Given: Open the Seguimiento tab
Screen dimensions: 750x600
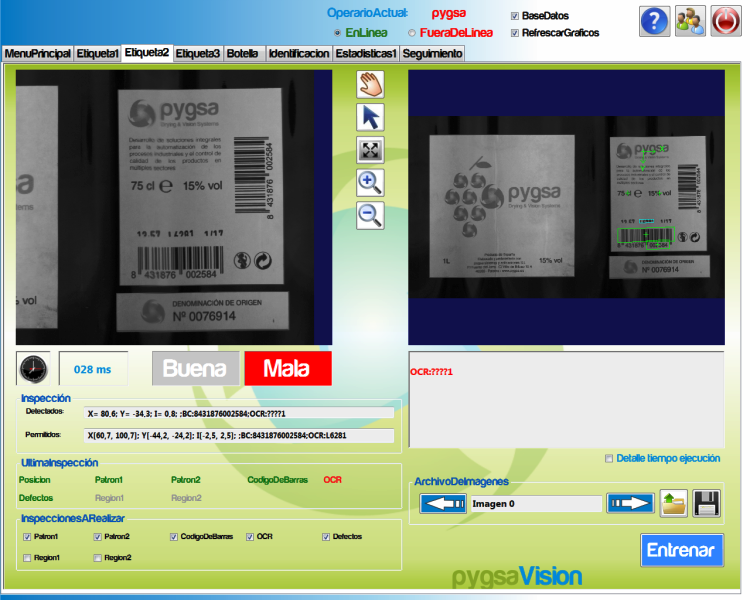Looking at the screenshot, I should [x=432, y=54].
